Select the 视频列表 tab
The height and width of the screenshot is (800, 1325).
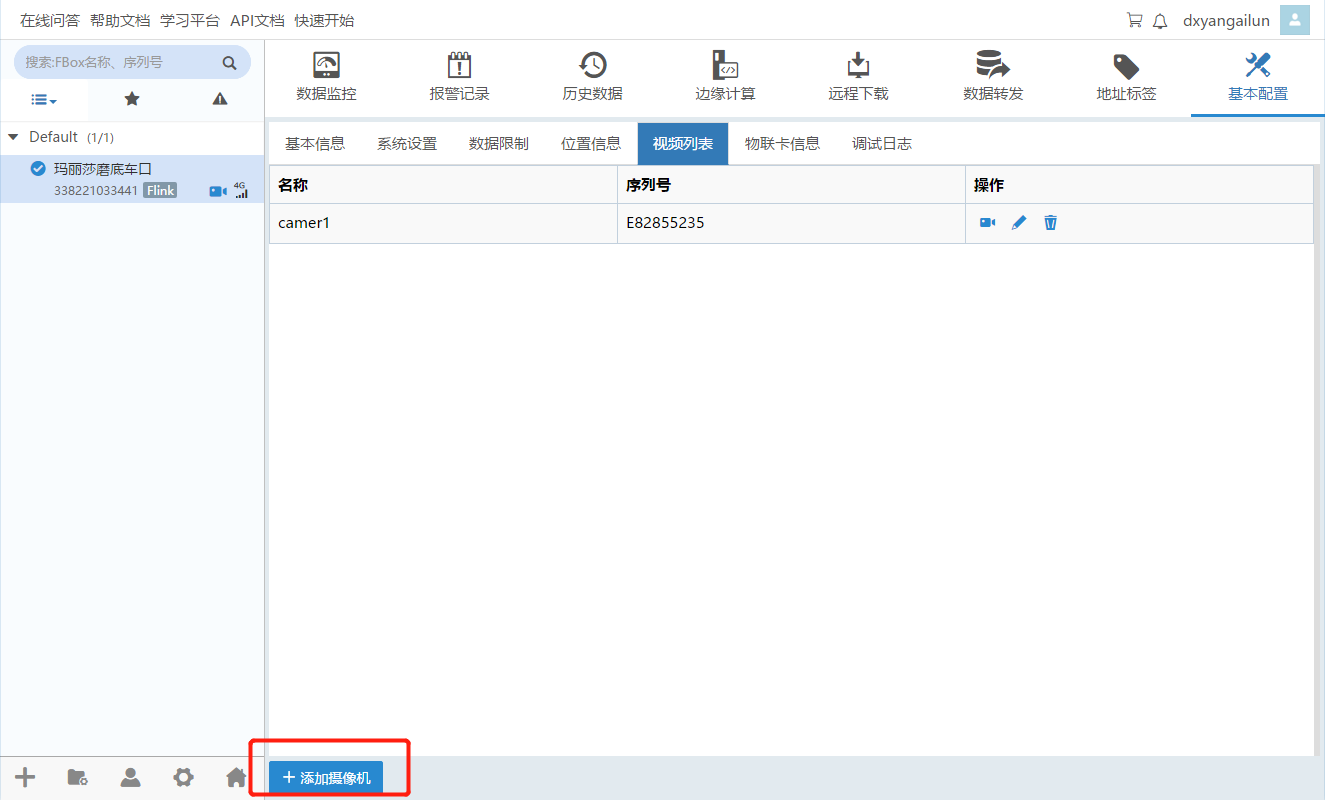coord(683,143)
